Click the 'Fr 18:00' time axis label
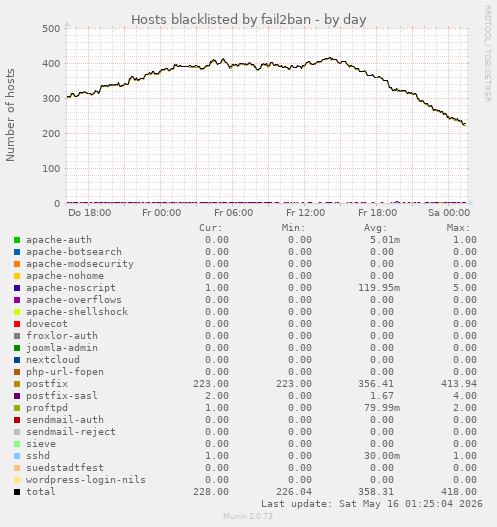 (377, 213)
